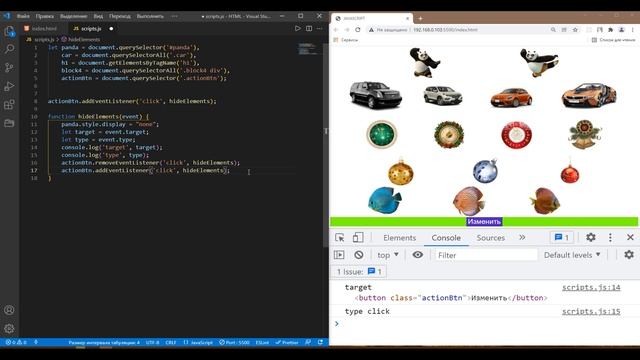
Task: Open Source Control in VS Code sidebar
Action: [x=9, y=67]
